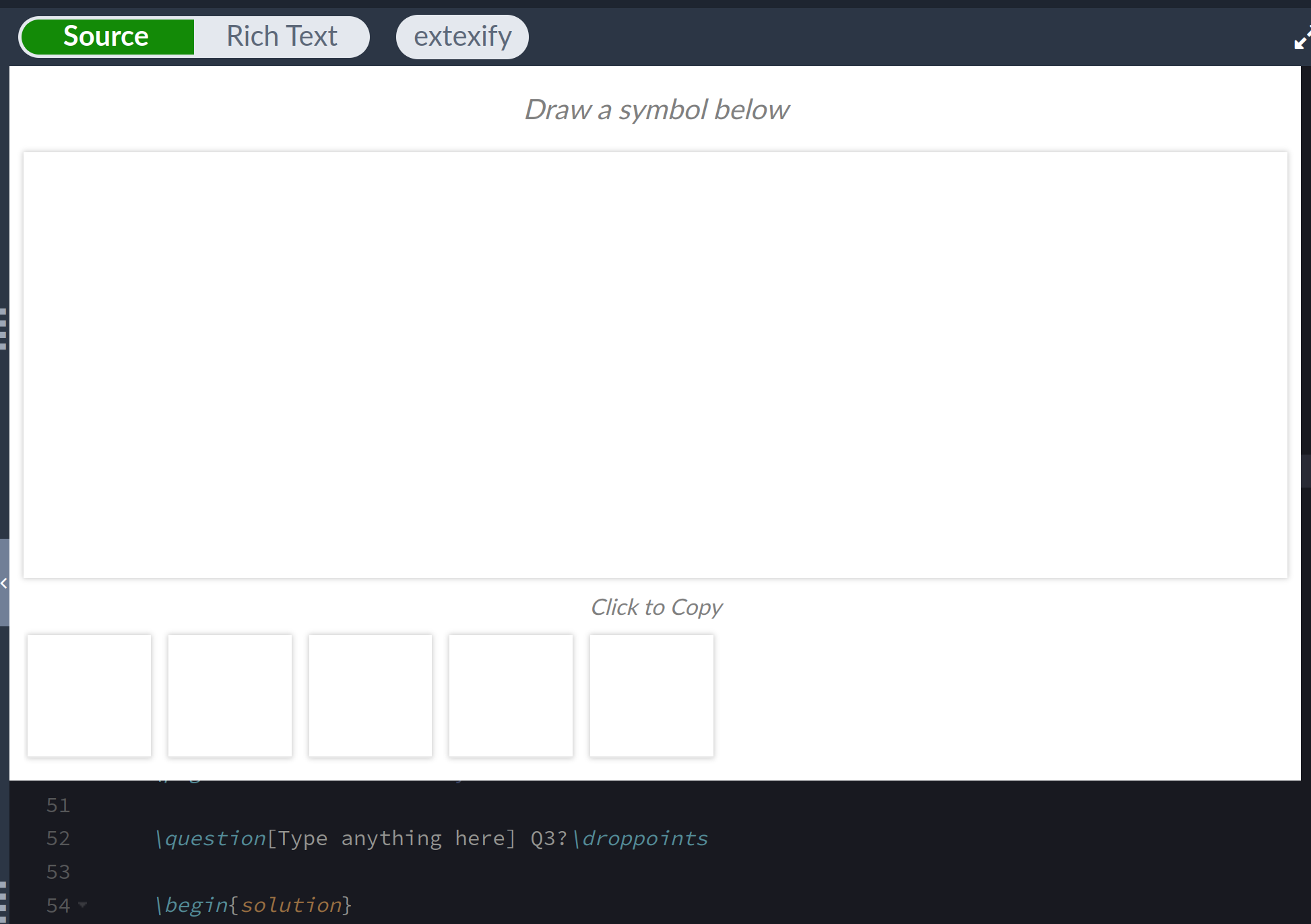Select line number 53 in gutter
The height and width of the screenshot is (924, 1311).
pyautogui.click(x=58, y=872)
